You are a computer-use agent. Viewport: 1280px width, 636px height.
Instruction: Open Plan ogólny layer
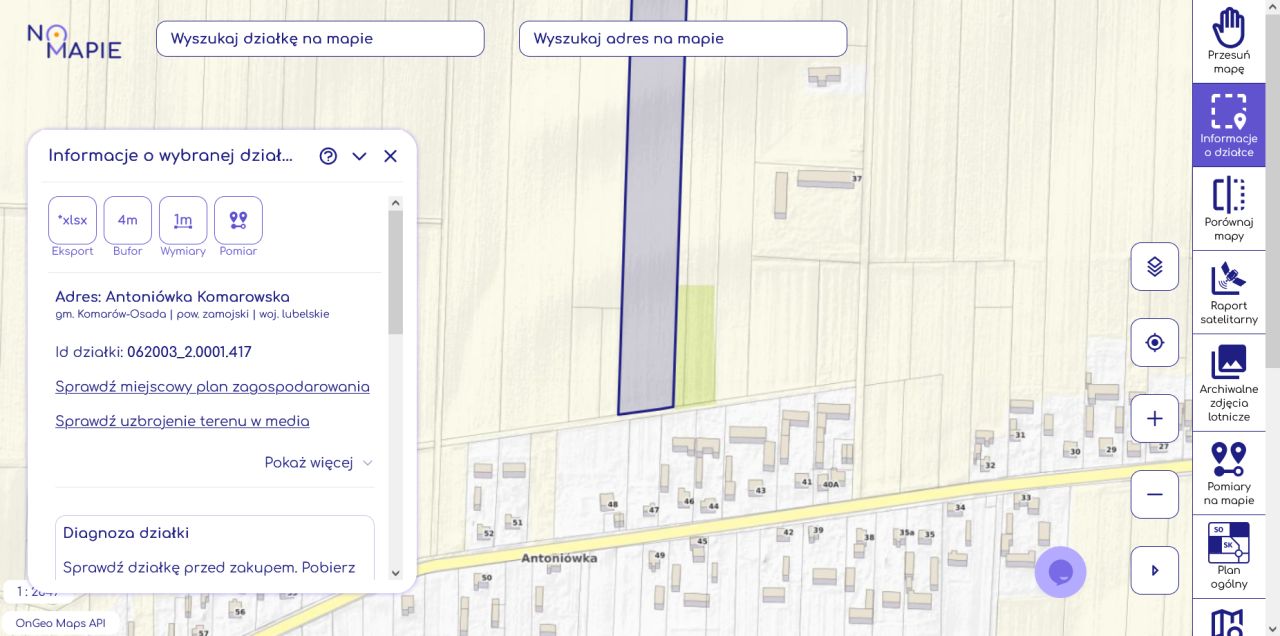(x=1229, y=556)
